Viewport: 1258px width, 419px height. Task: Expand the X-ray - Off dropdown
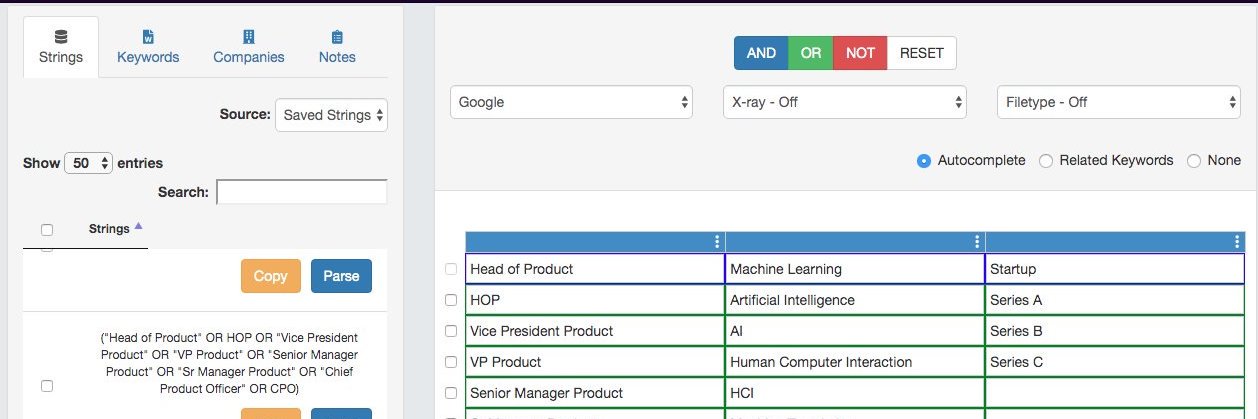[x=845, y=102]
